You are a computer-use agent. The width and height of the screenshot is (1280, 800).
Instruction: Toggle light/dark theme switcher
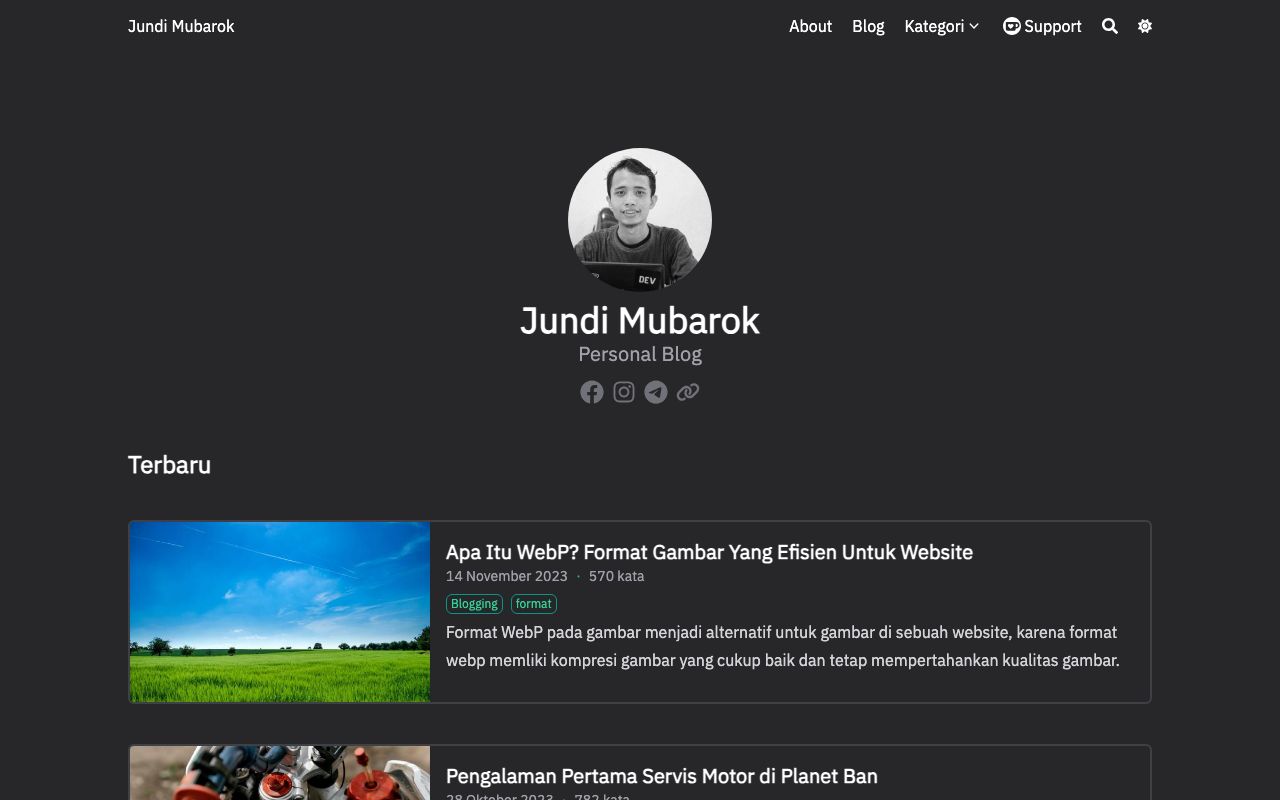pos(1145,26)
